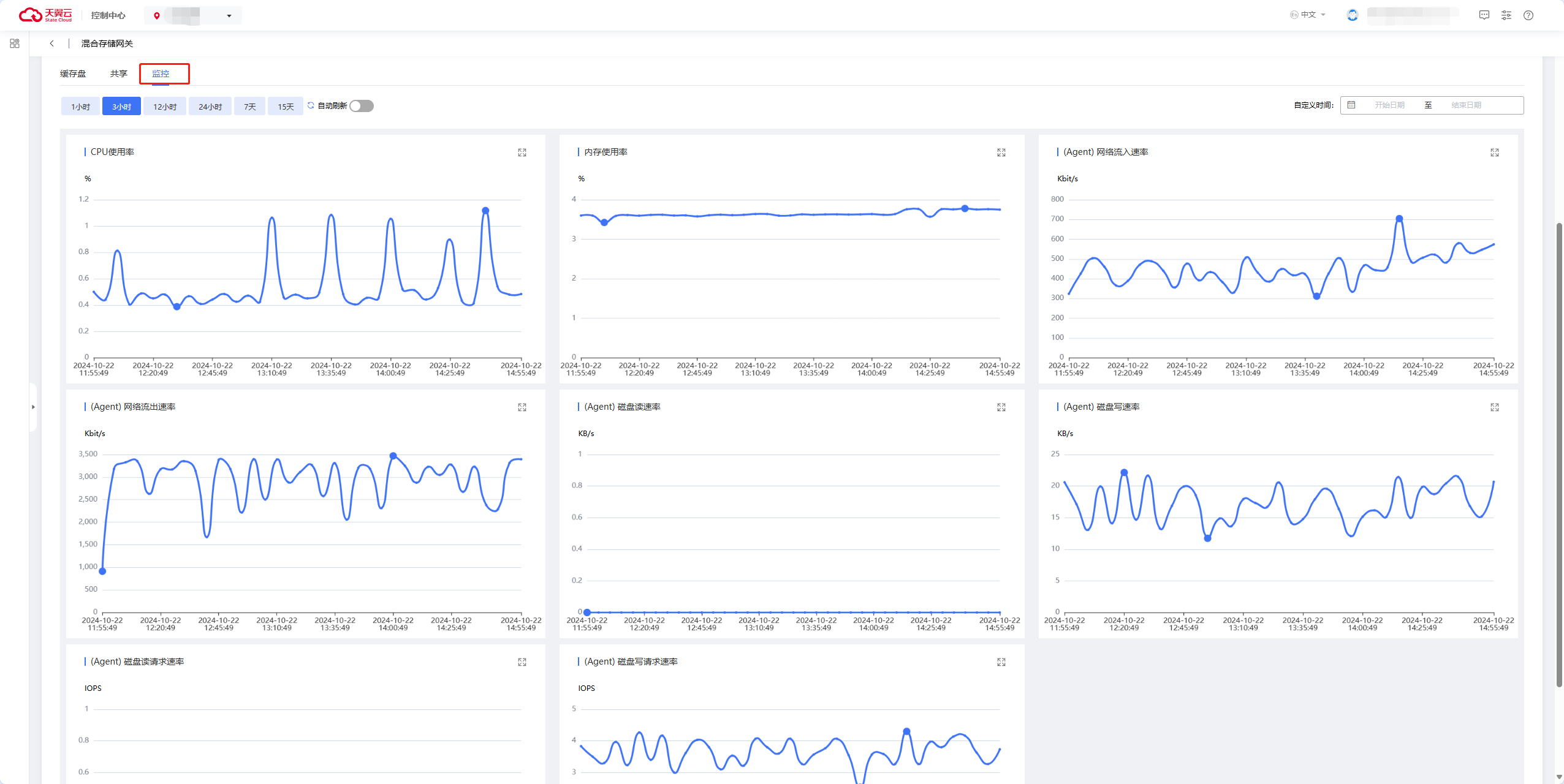1564x784 pixels.
Task: Open the settings sliders icon in header
Action: tap(1506, 15)
